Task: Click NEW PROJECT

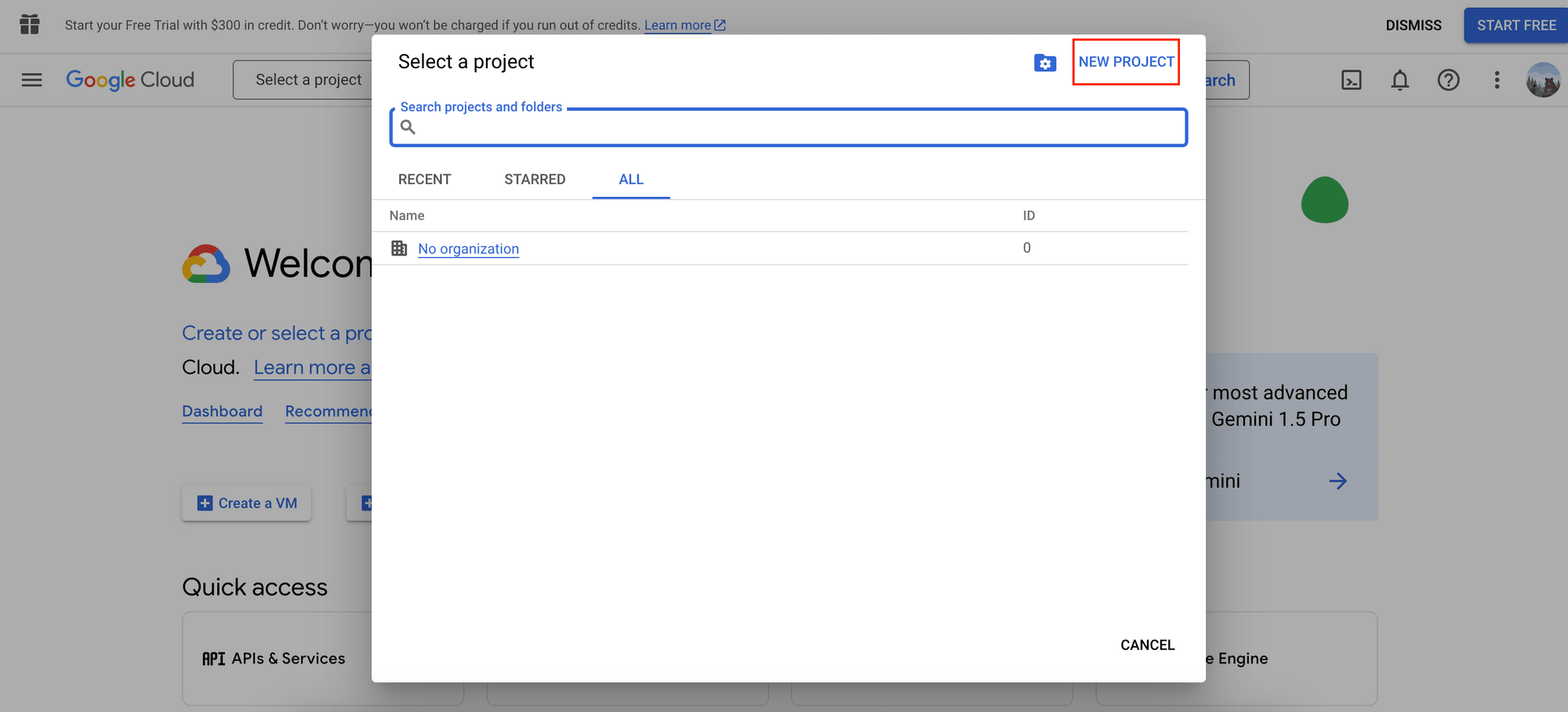Action: 1126,61
